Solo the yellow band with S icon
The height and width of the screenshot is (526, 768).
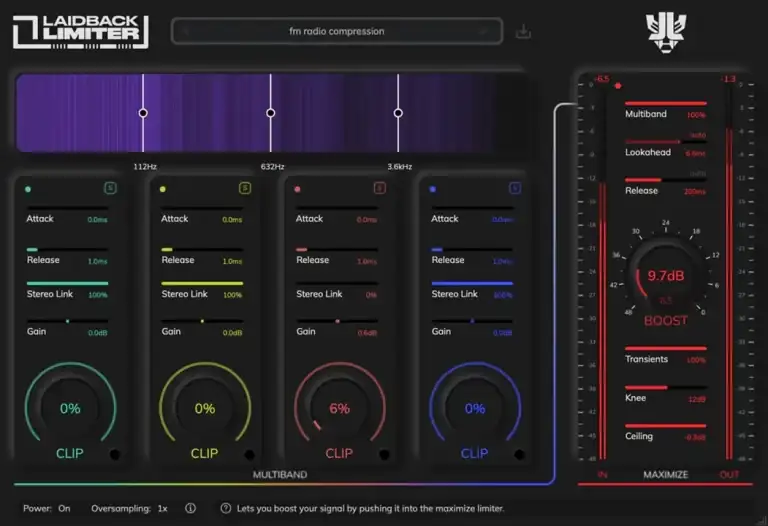[x=245, y=188]
